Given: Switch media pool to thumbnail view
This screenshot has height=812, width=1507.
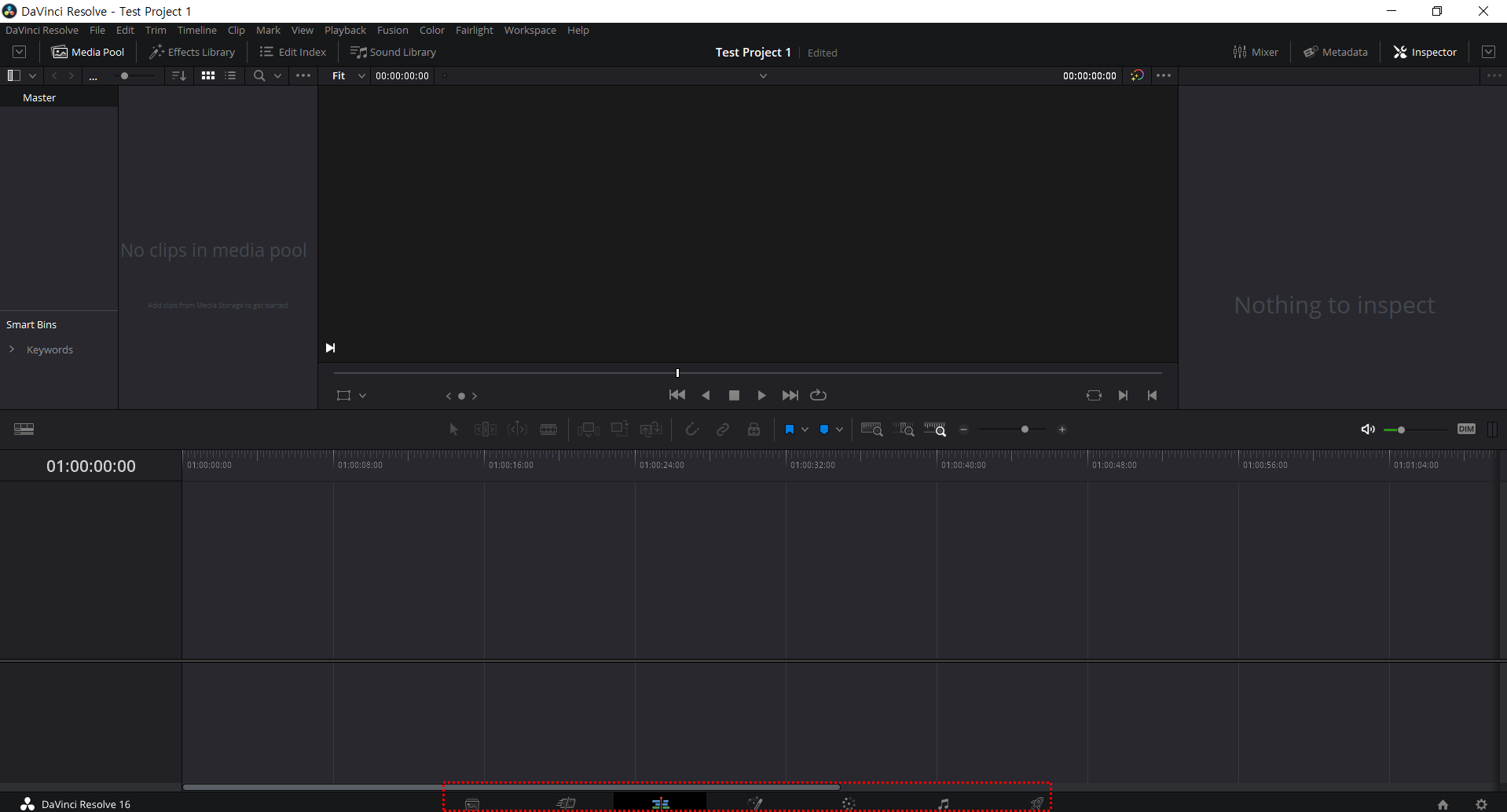Looking at the screenshot, I should [208, 75].
